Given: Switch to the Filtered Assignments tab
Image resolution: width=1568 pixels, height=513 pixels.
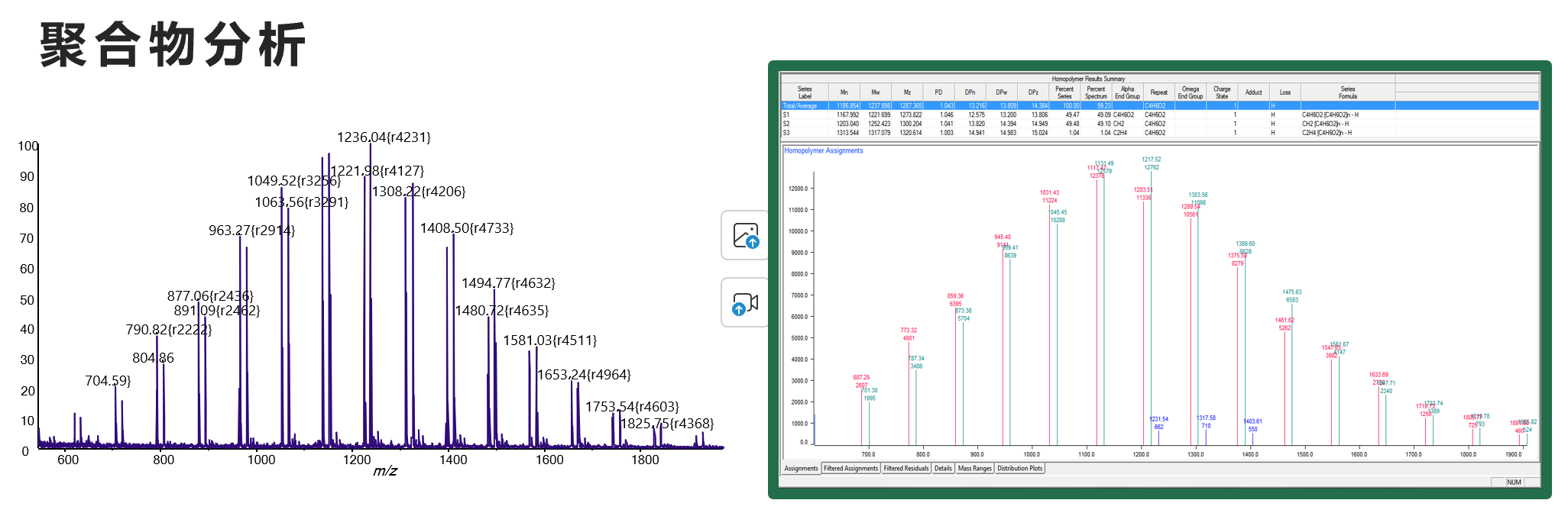Looking at the screenshot, I should coord(850,469).
